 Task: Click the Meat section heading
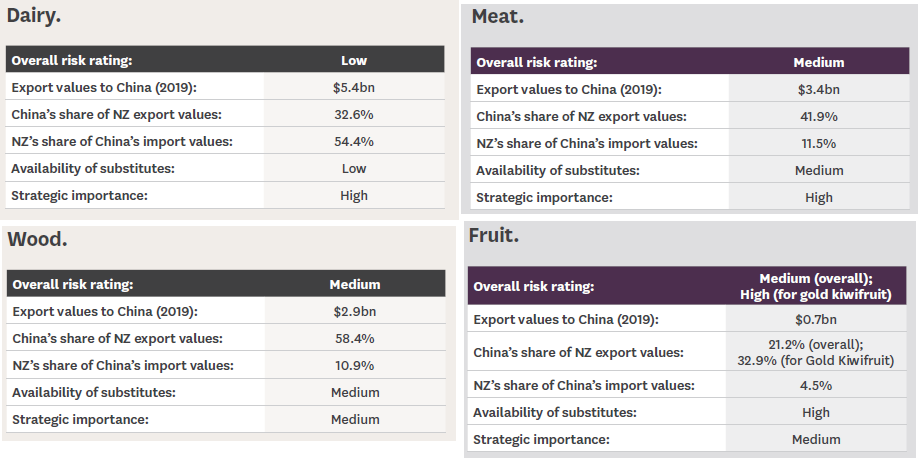click(498, 17)
